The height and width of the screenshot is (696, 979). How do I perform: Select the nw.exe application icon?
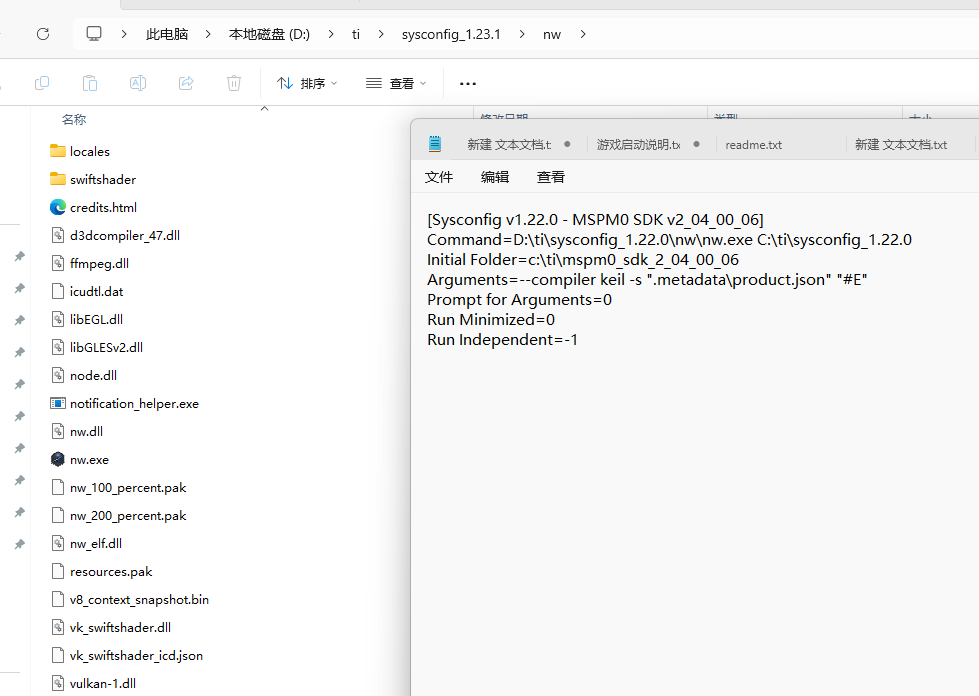coord(57,459)
